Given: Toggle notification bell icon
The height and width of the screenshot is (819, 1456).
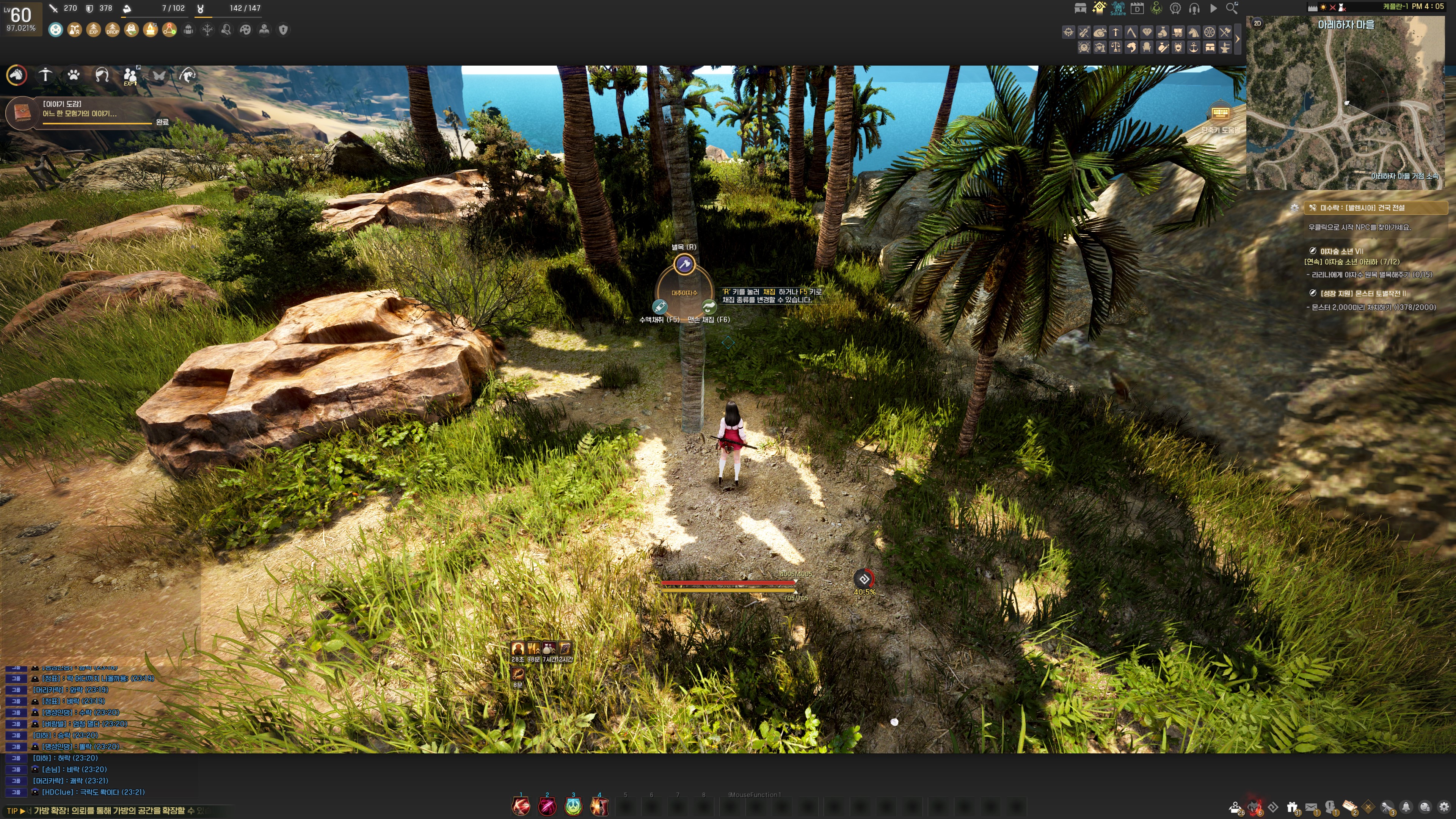Looking at the screenshot, I should pos(1406,806).
